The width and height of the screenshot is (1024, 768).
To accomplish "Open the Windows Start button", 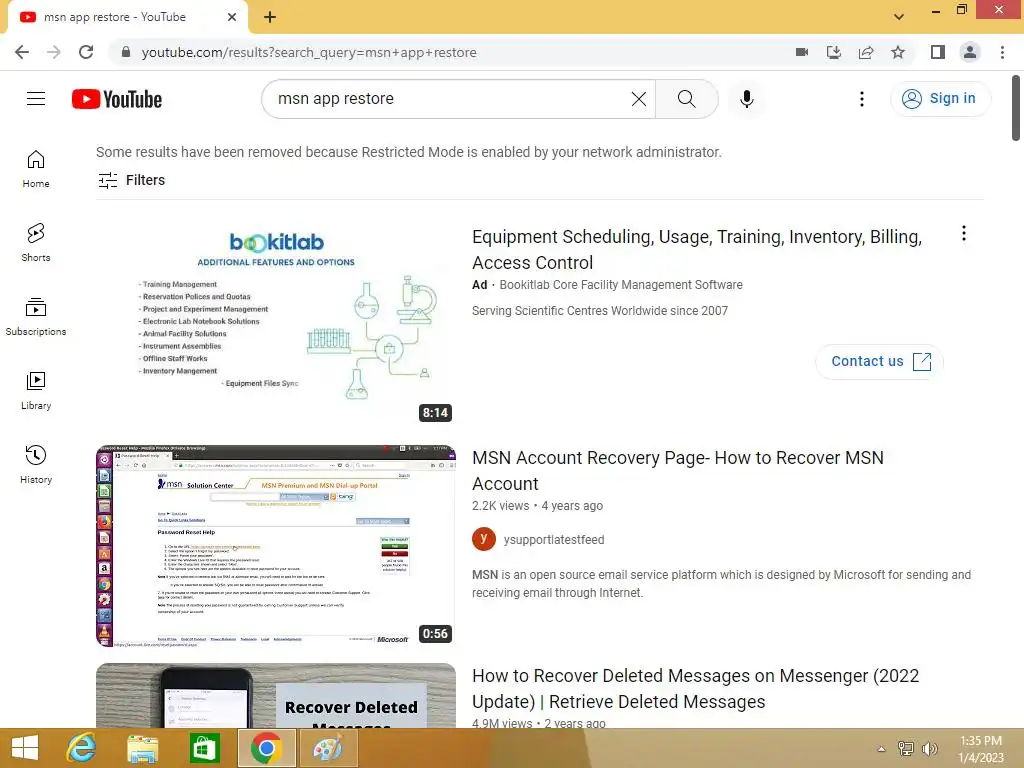I will coord(24,748).
